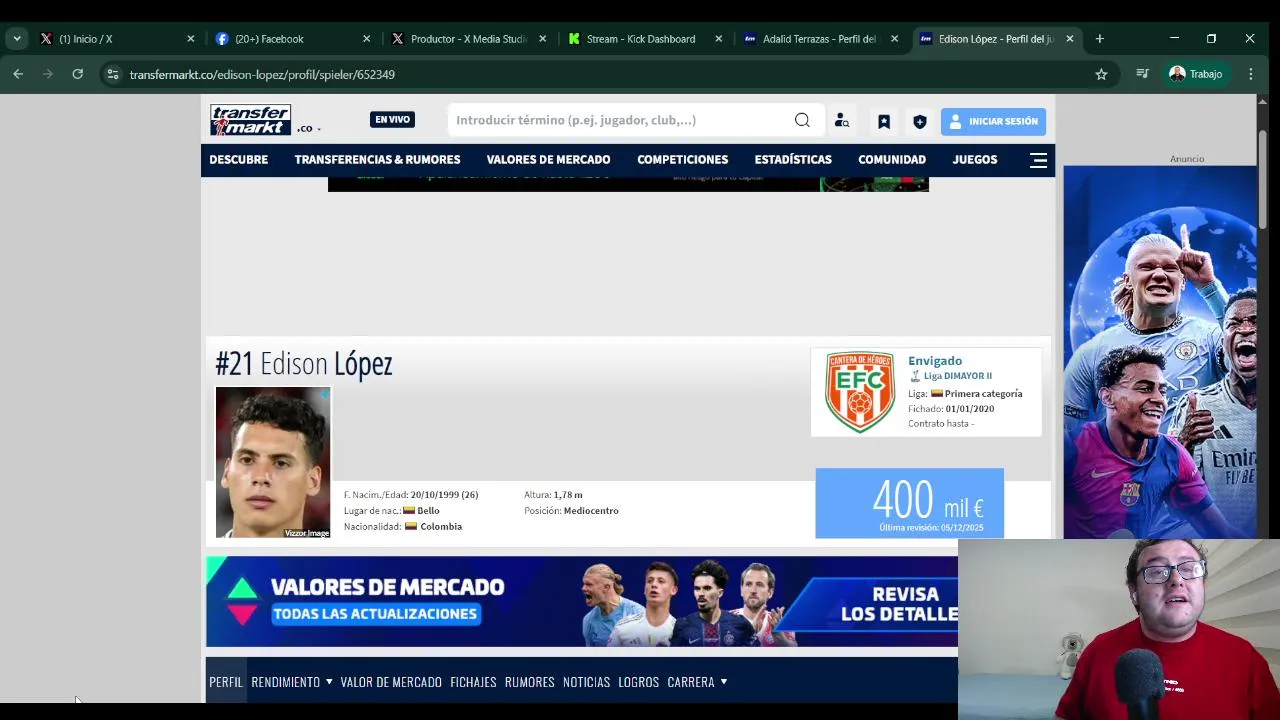1280x720 pixels.
Task: Click the search magnifier icon
Action: pyautogui.click(x=802, y=120)
